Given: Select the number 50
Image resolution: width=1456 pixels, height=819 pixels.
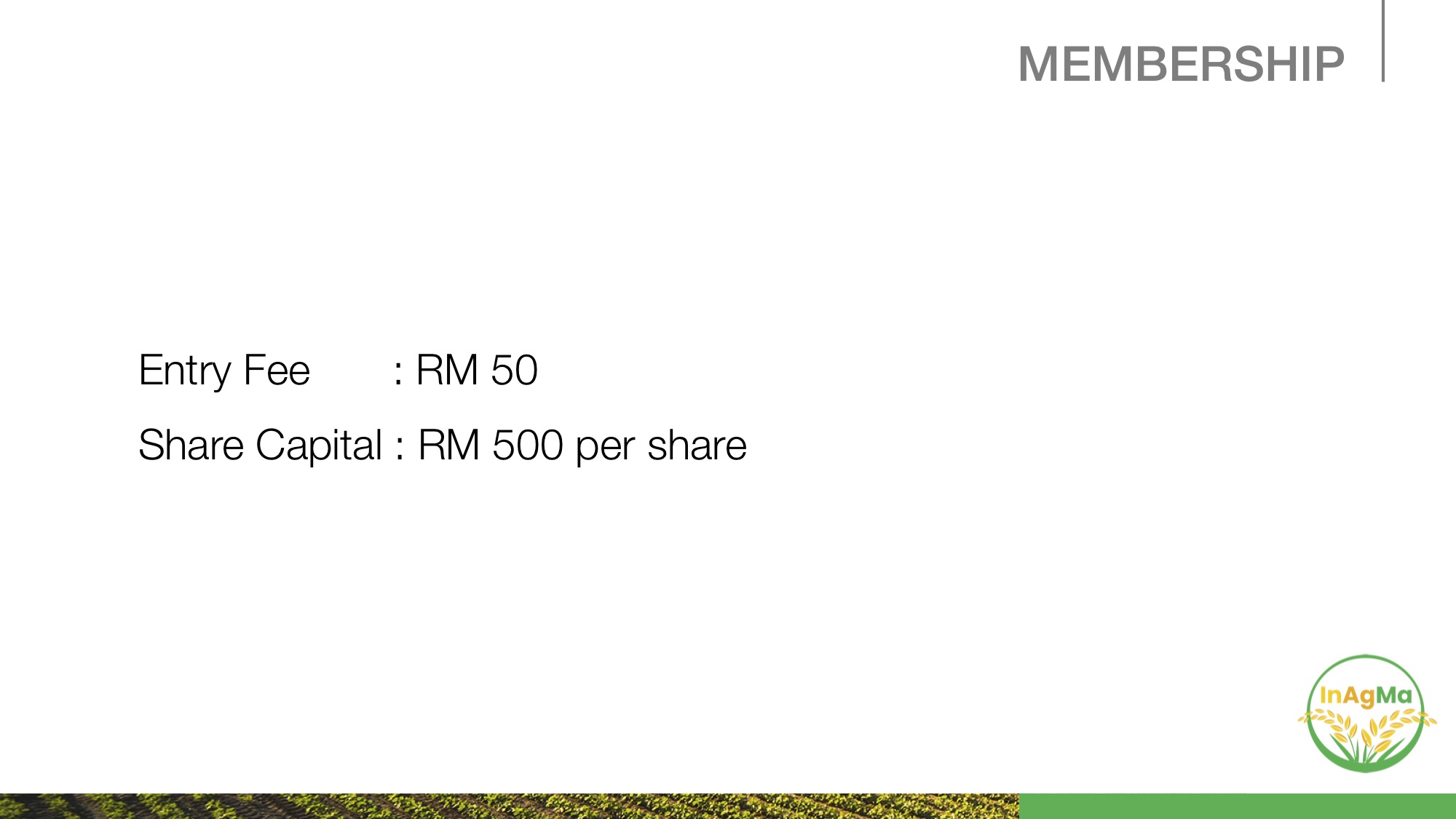Looking at the screenshot, I should 514,371.
